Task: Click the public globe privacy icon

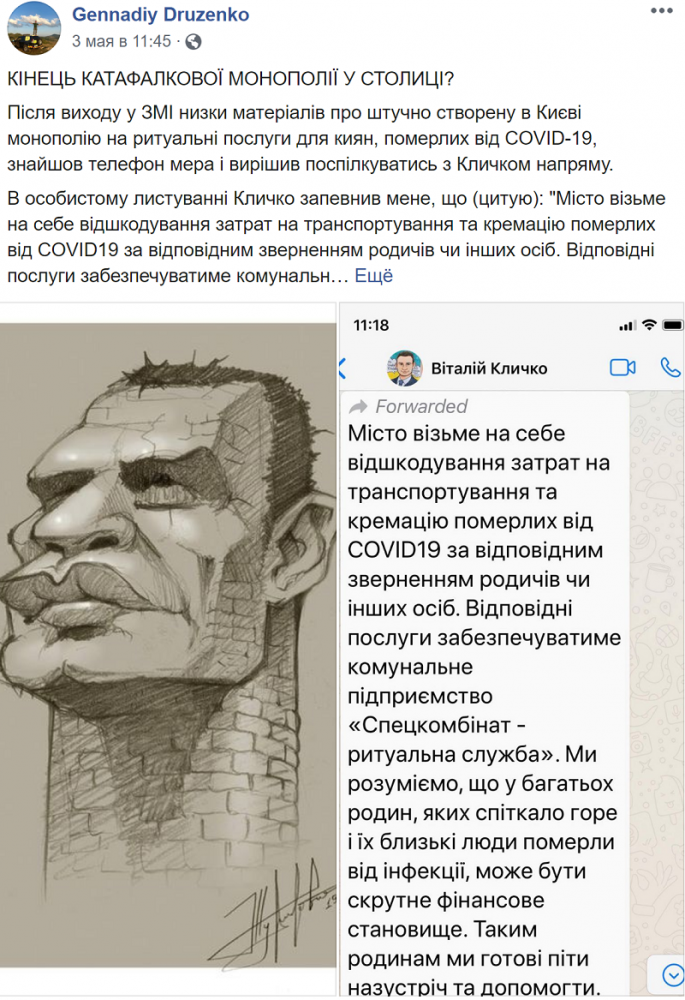Action: (x=193, y=42)
